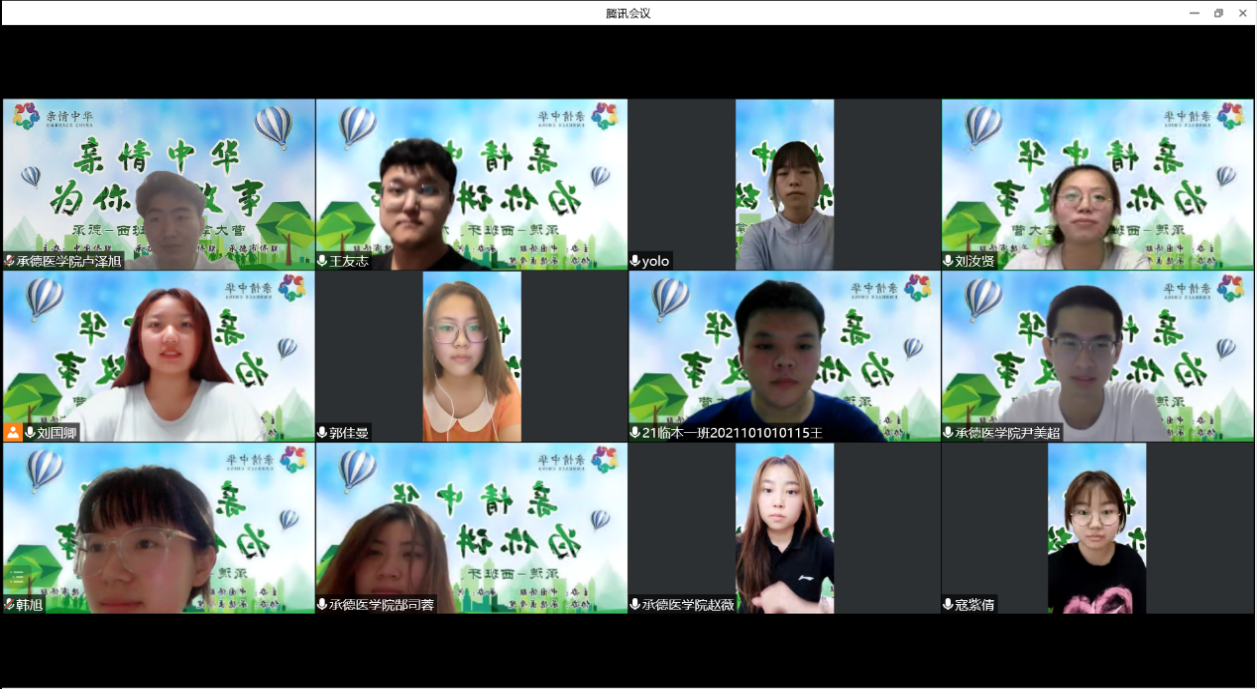Select 寇紫倩's video tile

tap(1096, 528)
